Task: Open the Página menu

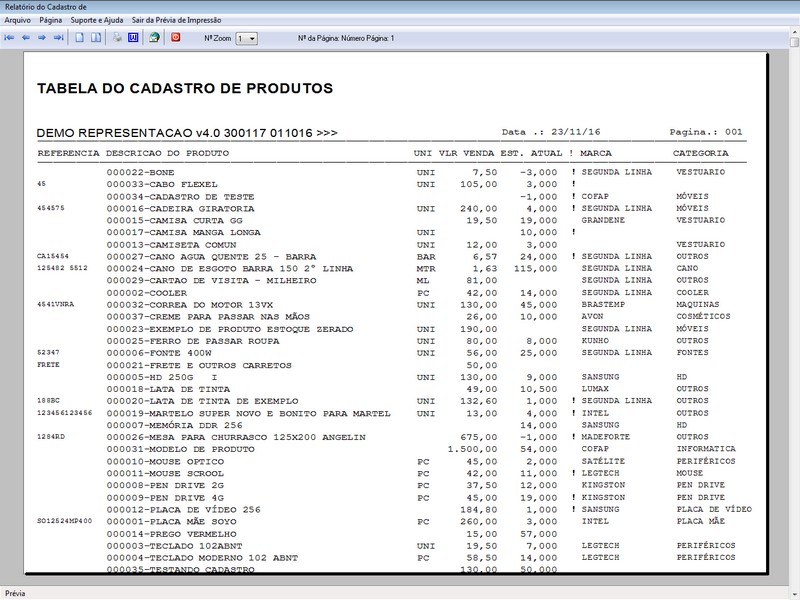Action: click(x=51, y=19)
